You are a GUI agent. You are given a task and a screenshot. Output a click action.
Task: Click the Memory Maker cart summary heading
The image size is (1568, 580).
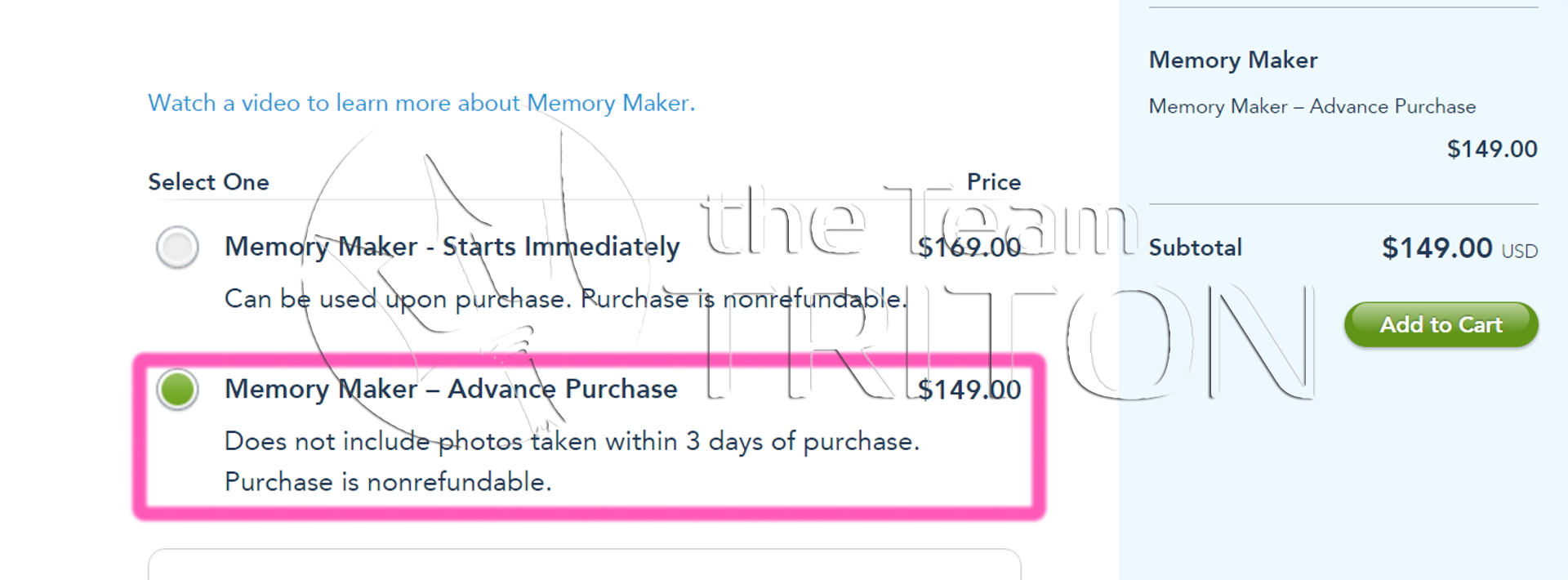(x=1232, y=60)
